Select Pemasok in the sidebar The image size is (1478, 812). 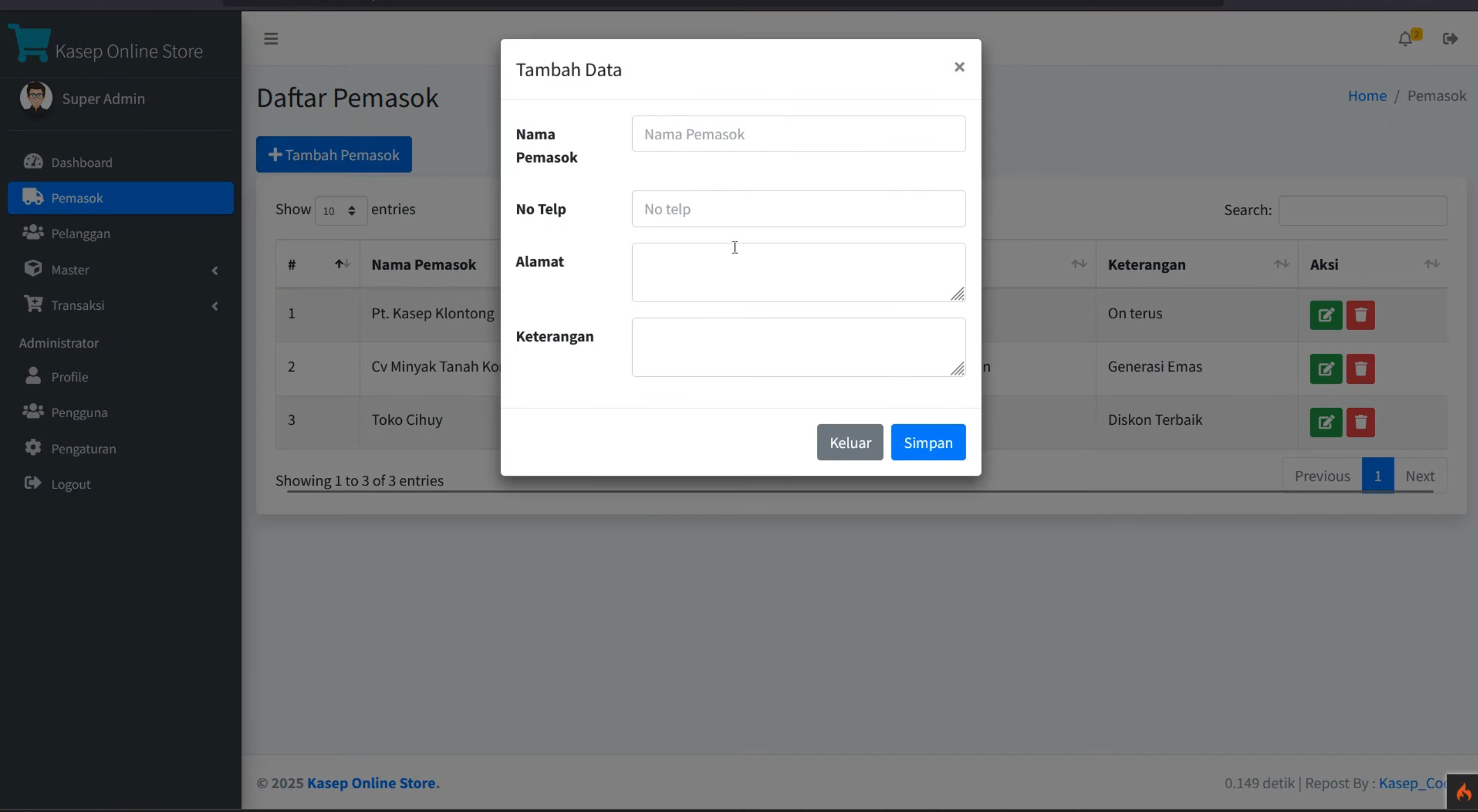pos(120,198)
